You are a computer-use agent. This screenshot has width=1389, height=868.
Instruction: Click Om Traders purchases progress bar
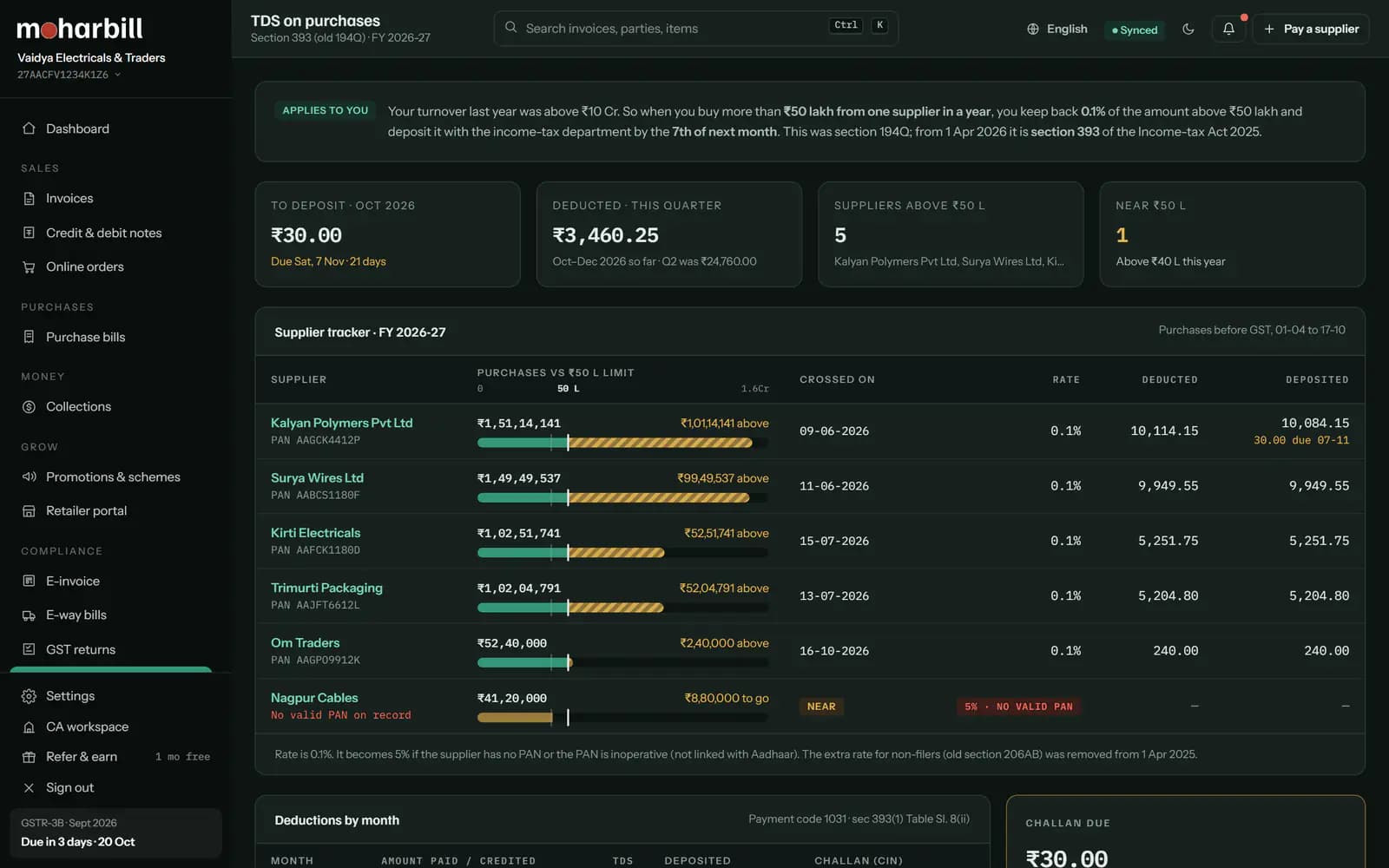tap(622, 662)
